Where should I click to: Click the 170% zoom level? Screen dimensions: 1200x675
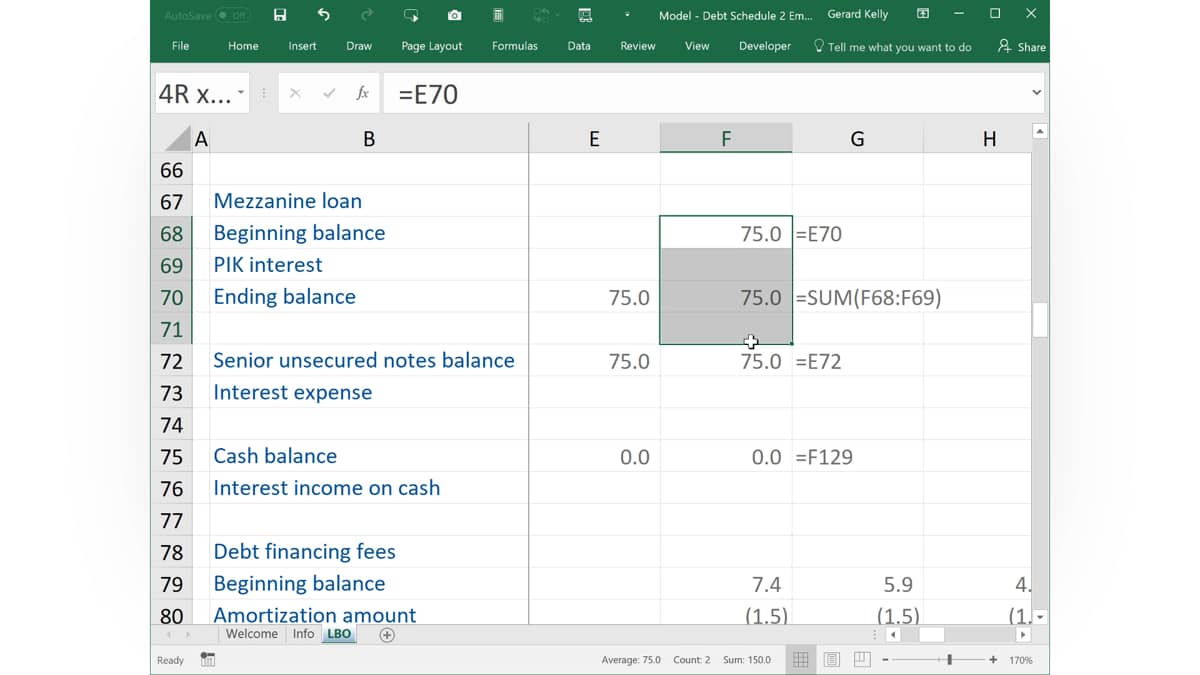coord(1020,660)
